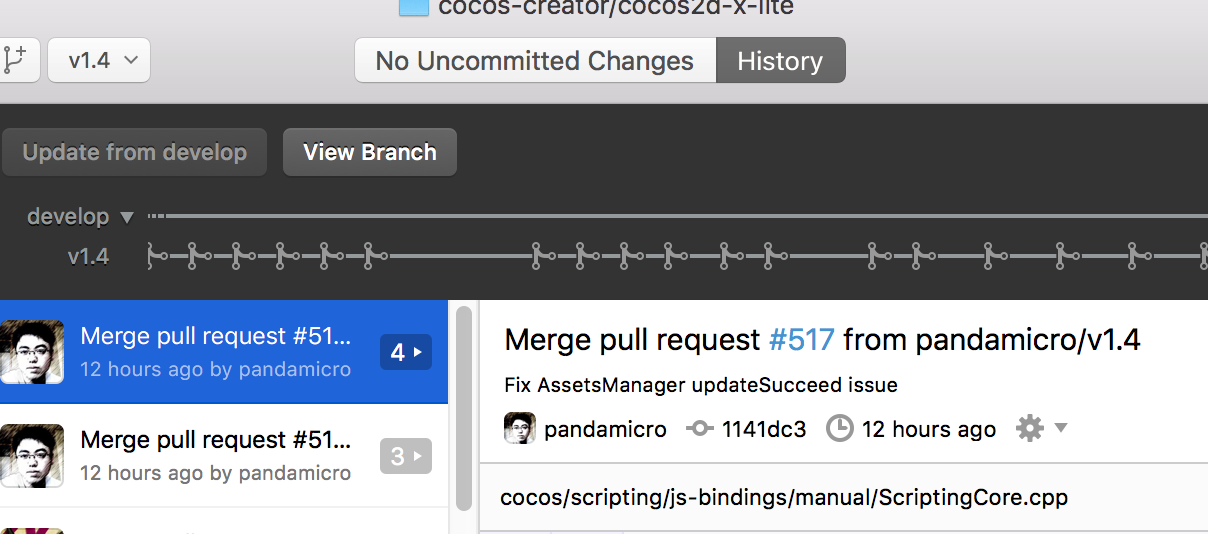Open the v1.4 branch selector dropdown
Viewport: 1208px width, 534px height.
(99, 60)
